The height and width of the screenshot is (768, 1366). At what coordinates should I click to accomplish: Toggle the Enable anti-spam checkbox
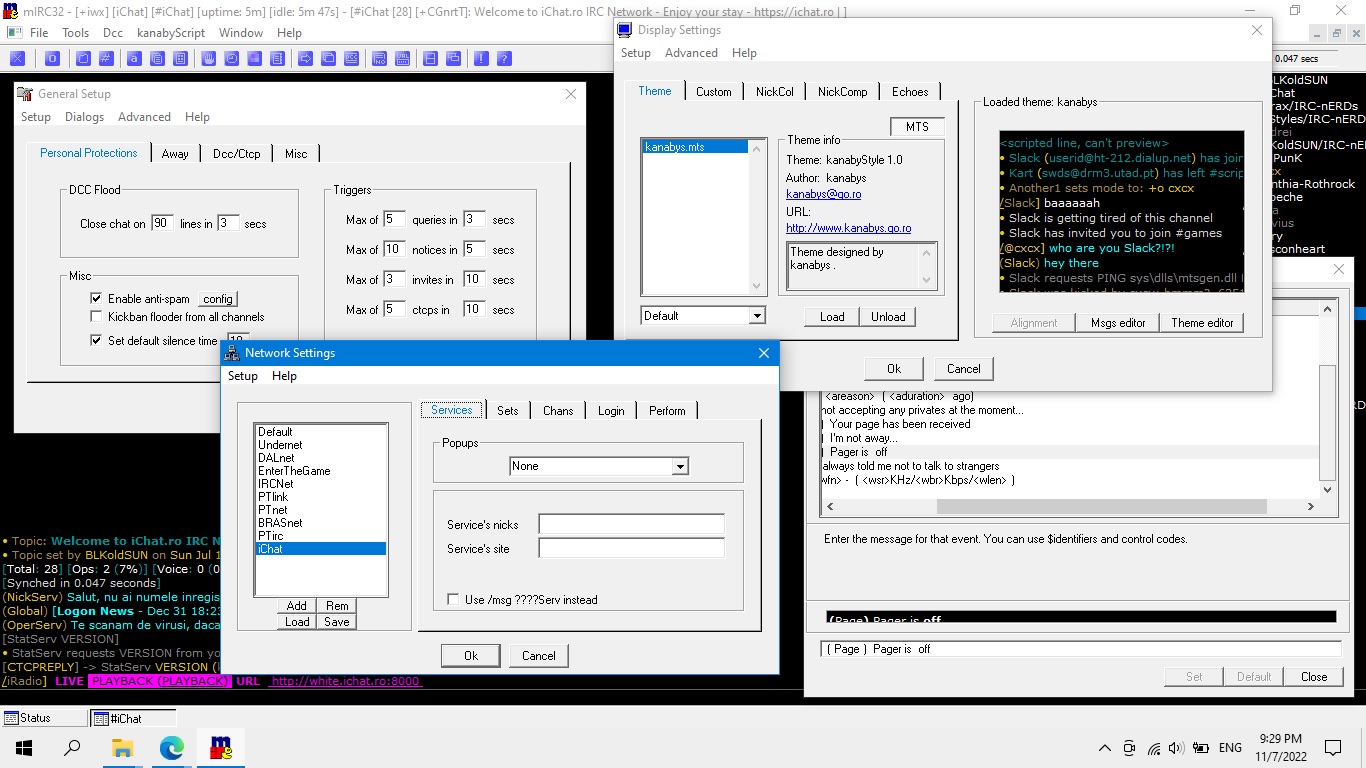[x=96, y=299]
